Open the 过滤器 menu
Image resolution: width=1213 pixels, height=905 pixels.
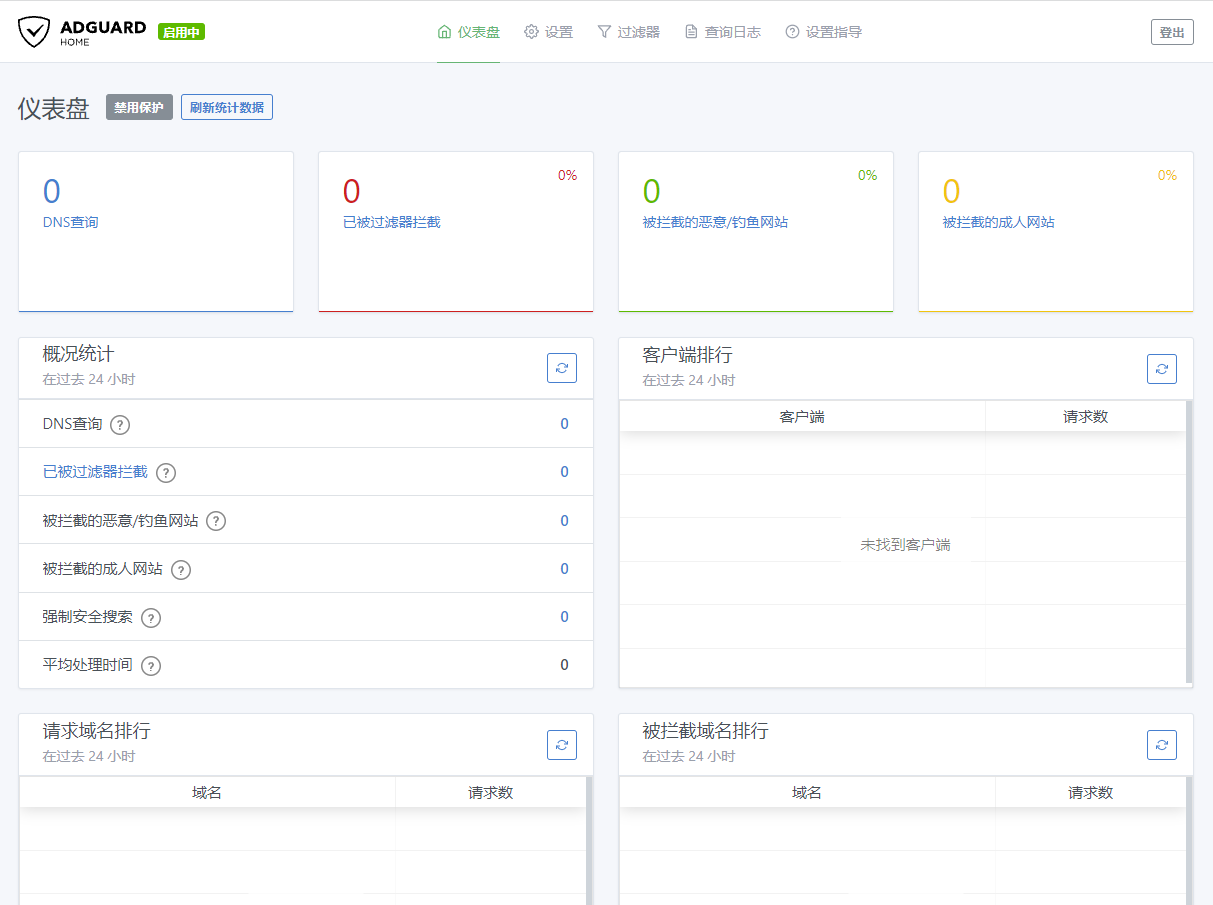tap(629, 32)
